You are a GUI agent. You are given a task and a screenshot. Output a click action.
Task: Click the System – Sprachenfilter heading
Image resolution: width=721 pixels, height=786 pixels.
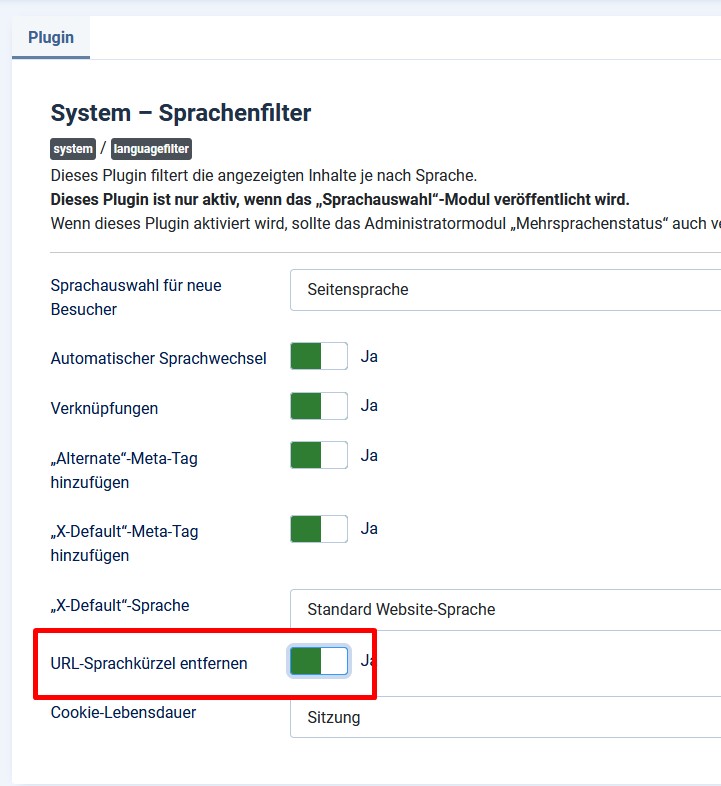[181, 113]
